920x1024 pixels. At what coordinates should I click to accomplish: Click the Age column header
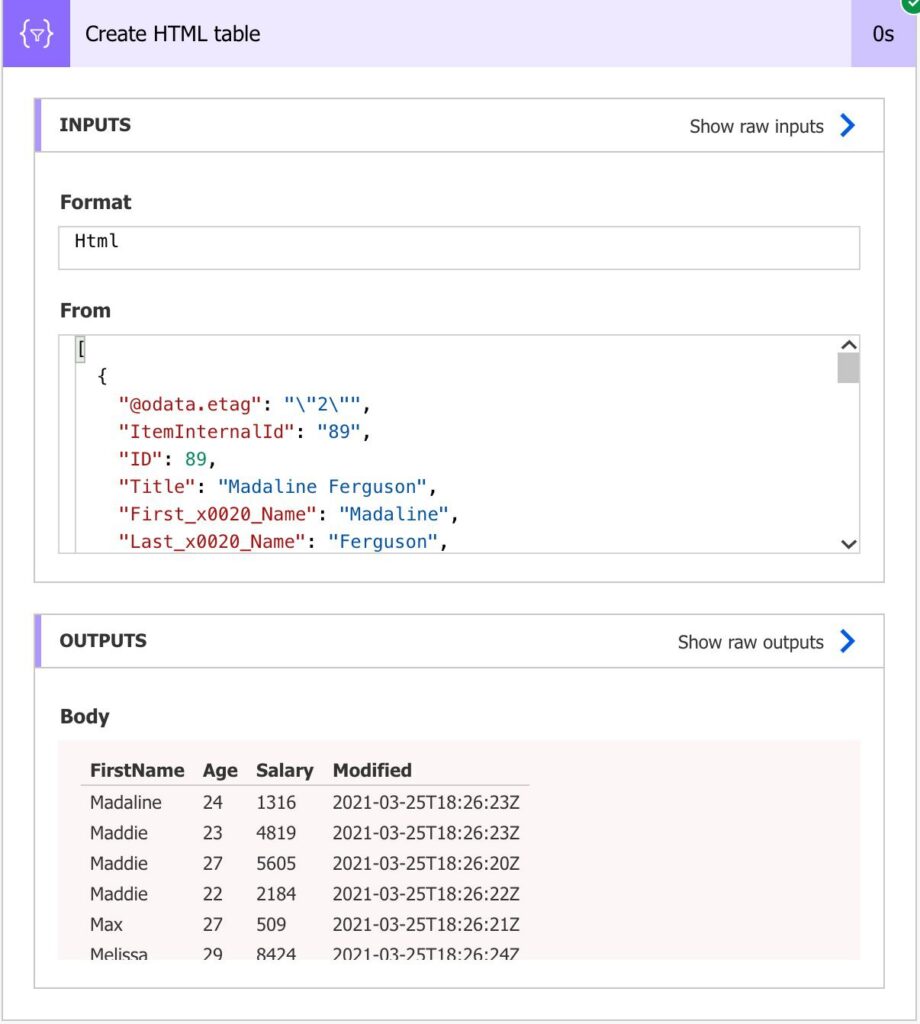[x=220, y=771]
